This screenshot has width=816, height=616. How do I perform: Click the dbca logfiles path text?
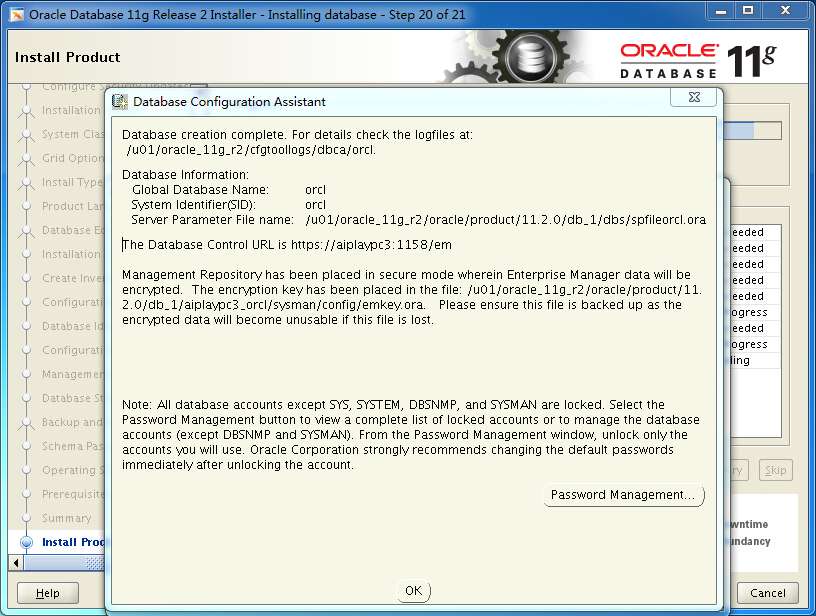pos(251,150)
